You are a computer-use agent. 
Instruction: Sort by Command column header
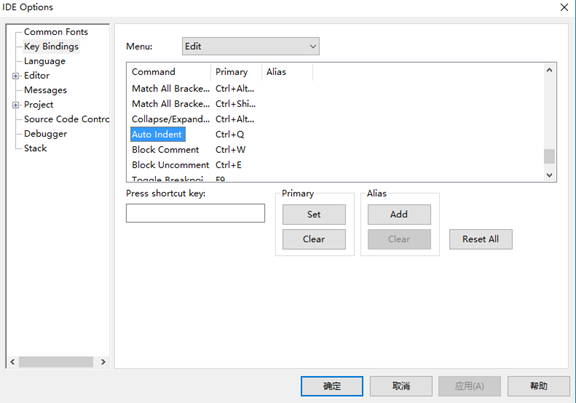click(169, 72)
